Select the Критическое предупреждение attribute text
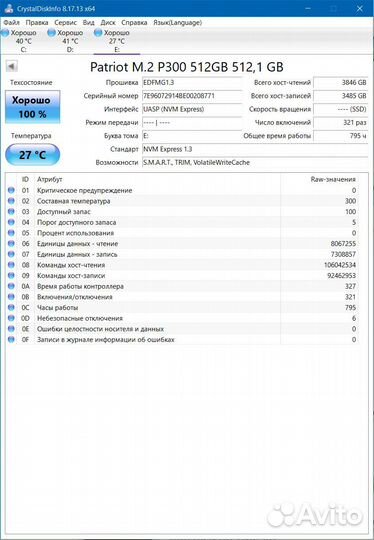 pyautogui.click(x=84, y=190)
